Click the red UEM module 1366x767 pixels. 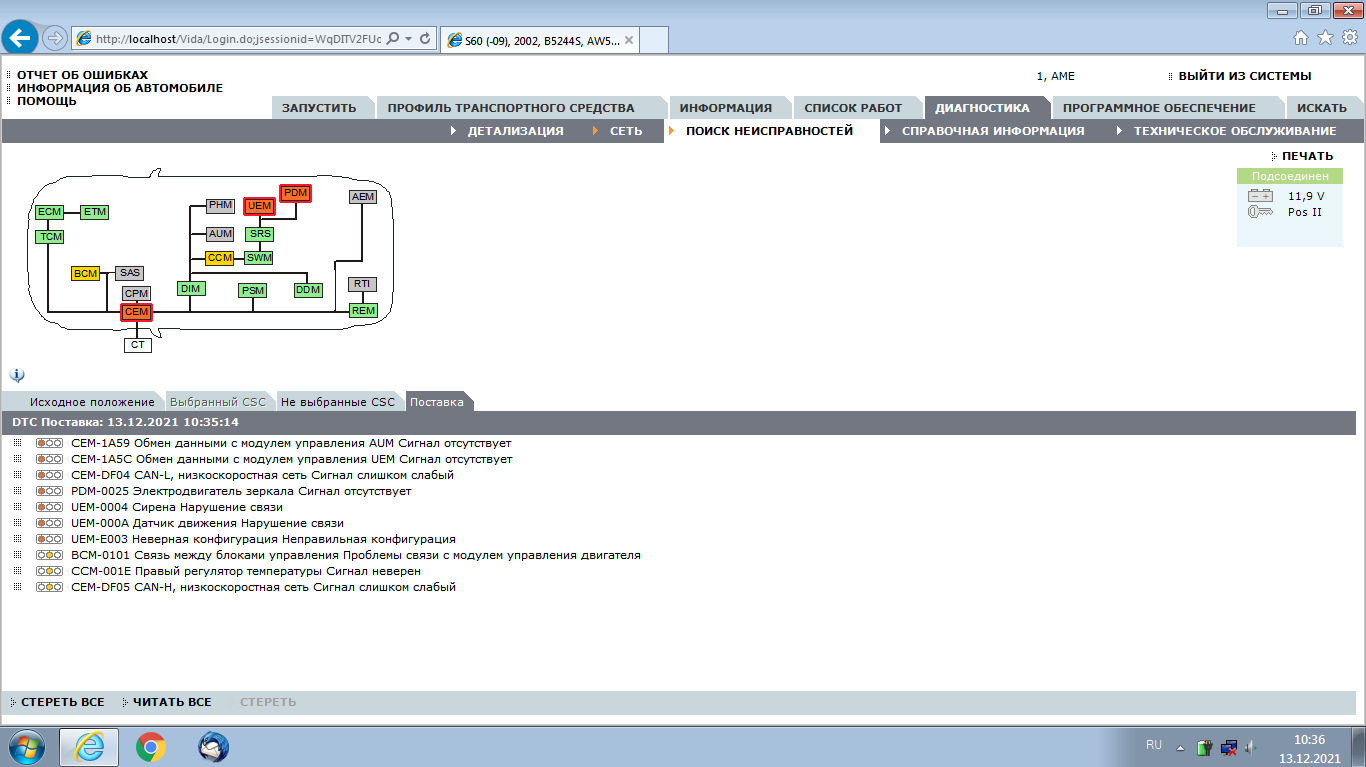tap(260, 206)
